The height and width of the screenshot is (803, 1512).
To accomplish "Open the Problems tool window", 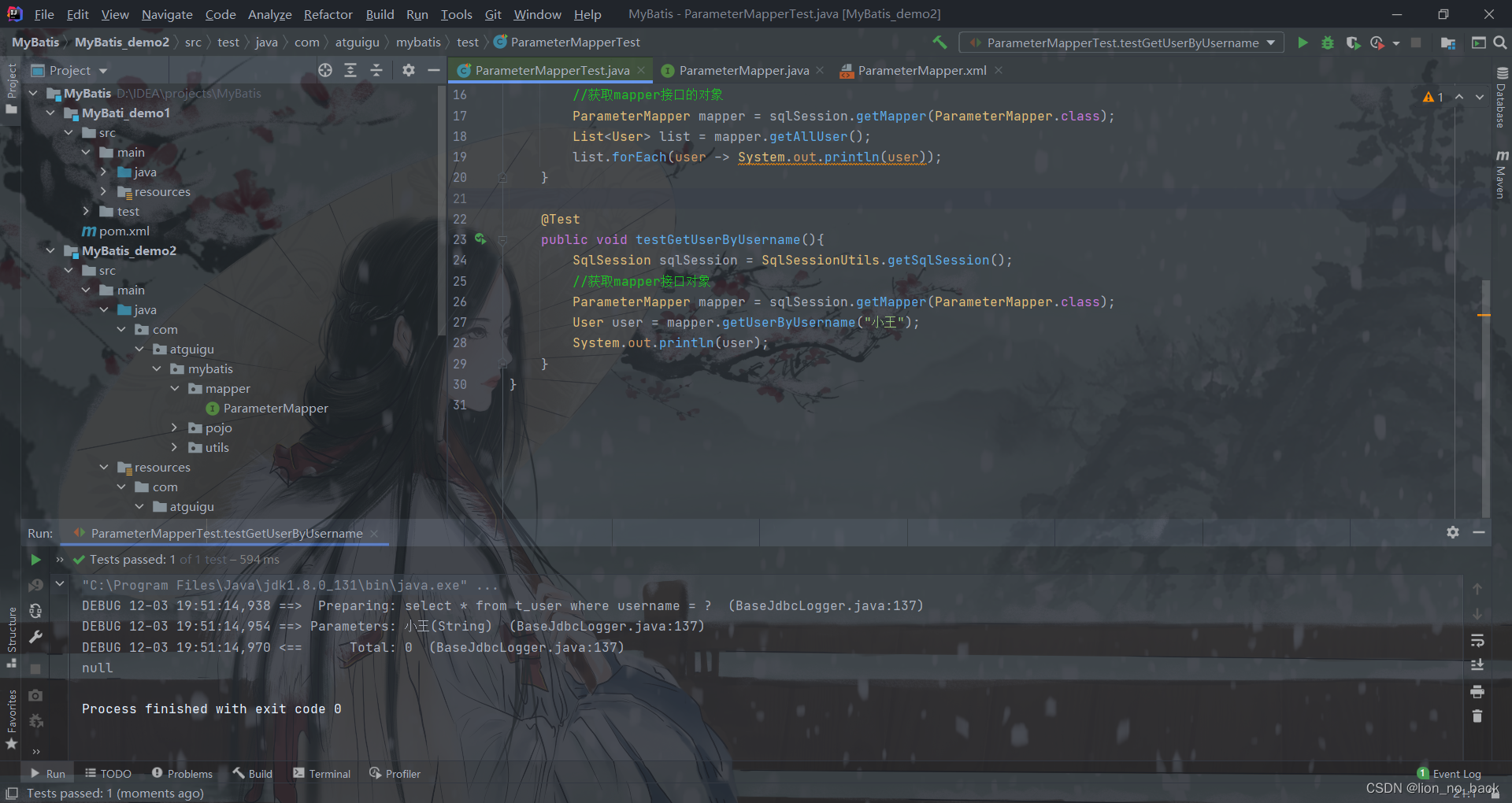I will tap(182, 774).
